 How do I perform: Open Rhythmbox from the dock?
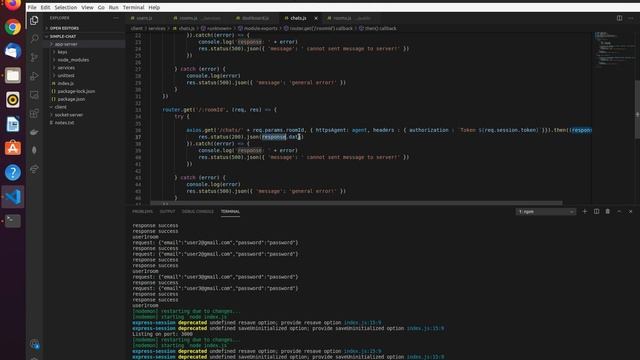(x=13, y=100)
